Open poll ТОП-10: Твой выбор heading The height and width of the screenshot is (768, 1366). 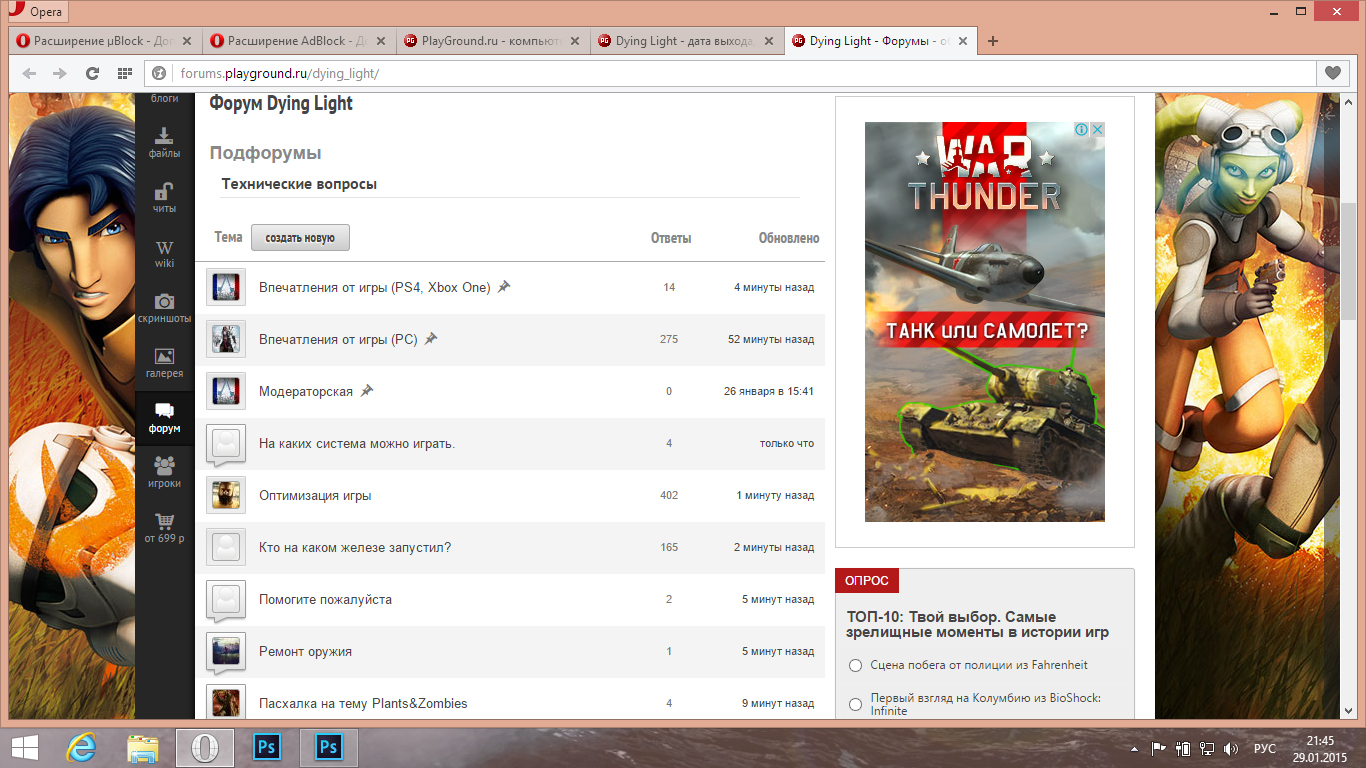point(978,624)
